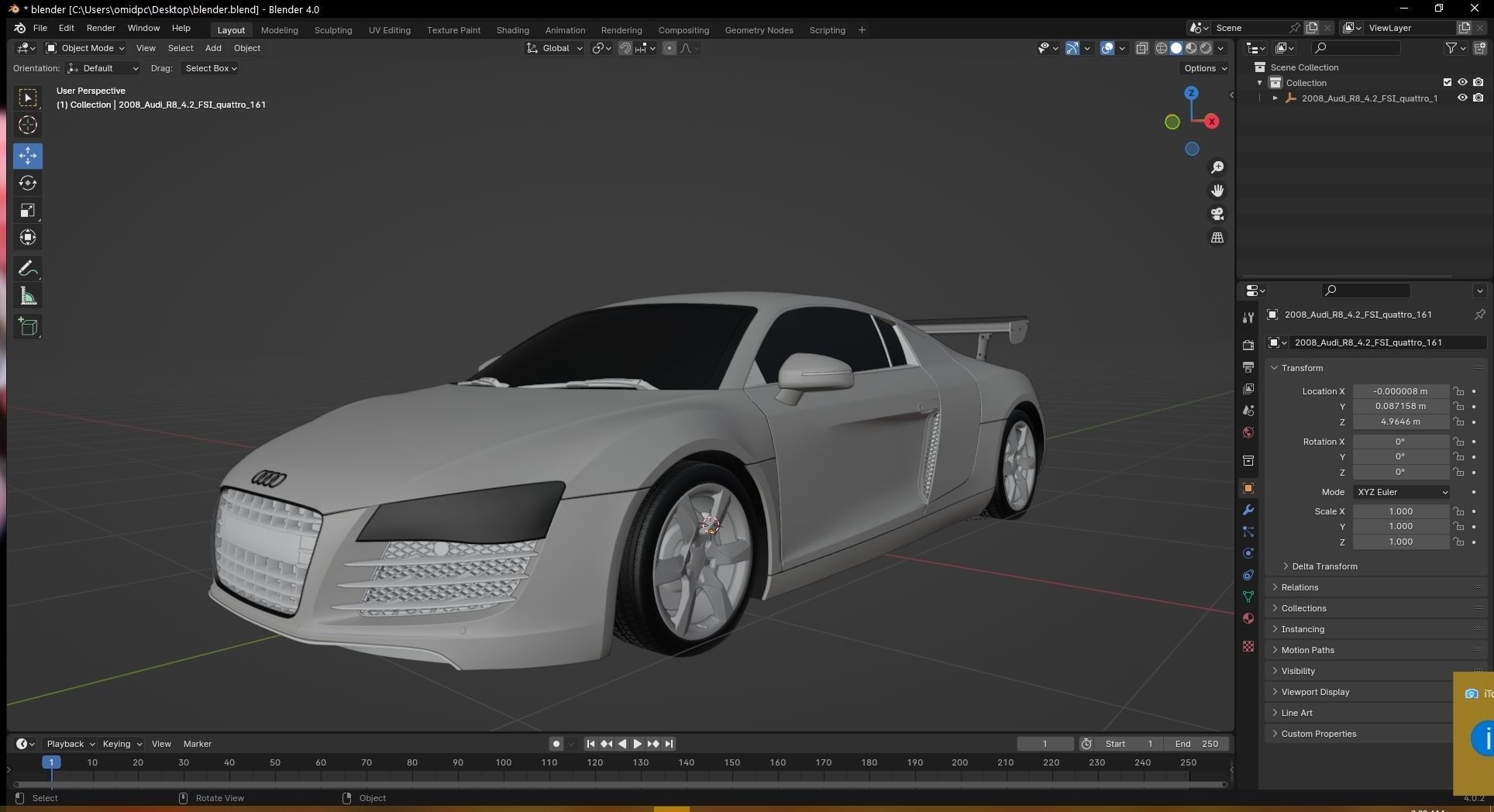Screen dimensions: 1494x812
Task: Open the Material properties tab
Action: coord(1248,618)
